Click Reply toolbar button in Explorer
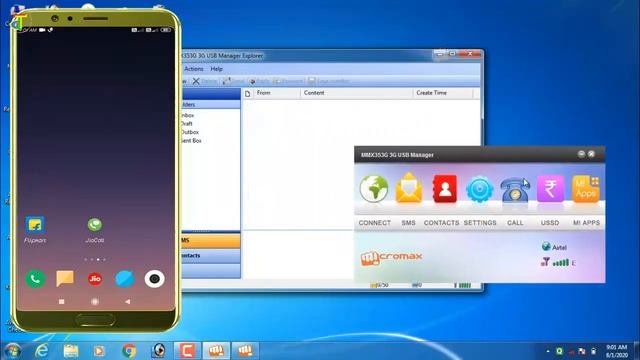The height and width of the screenshot is (360, 640). coord(259,81)
